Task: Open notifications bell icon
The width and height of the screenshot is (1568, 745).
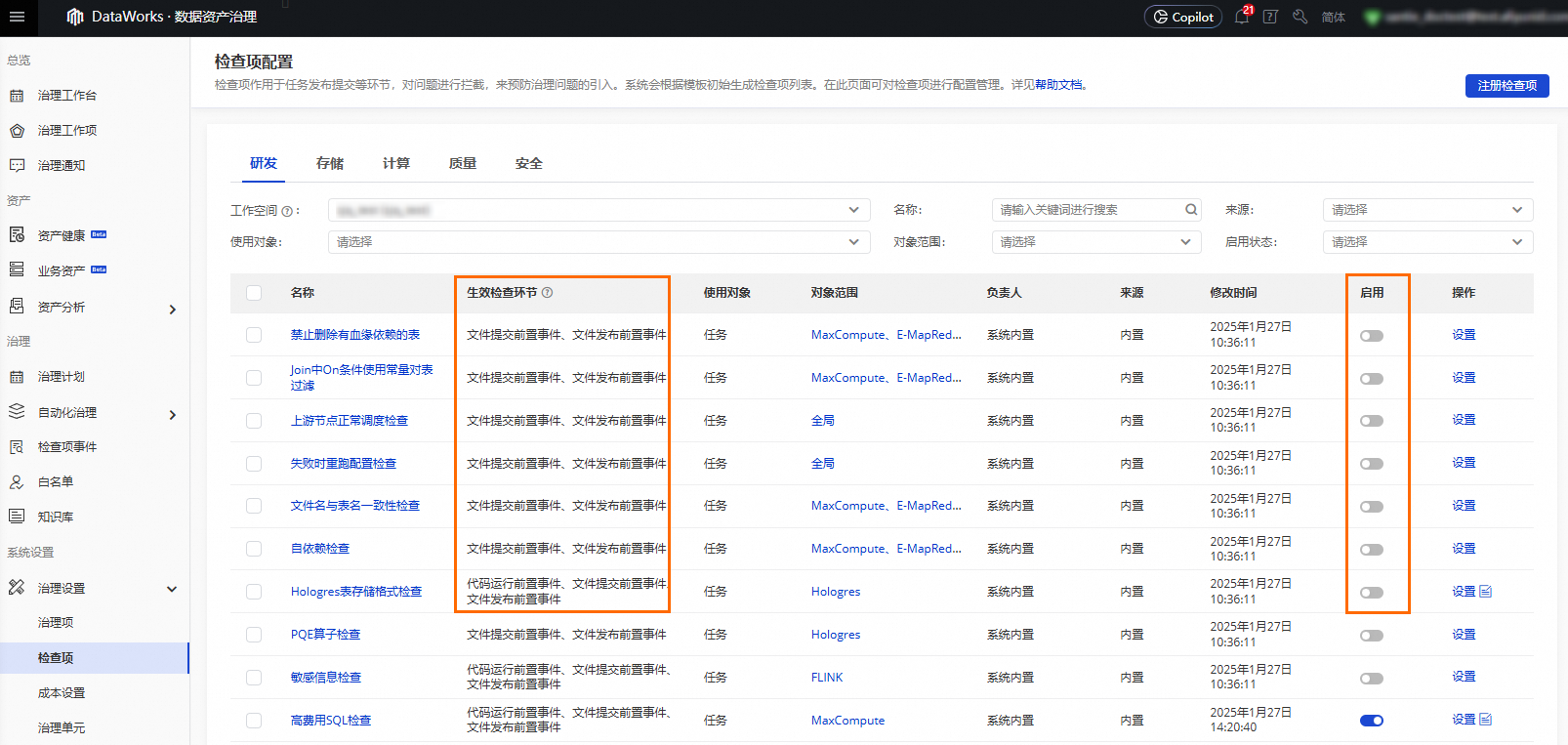Action: click(1242, 17)
